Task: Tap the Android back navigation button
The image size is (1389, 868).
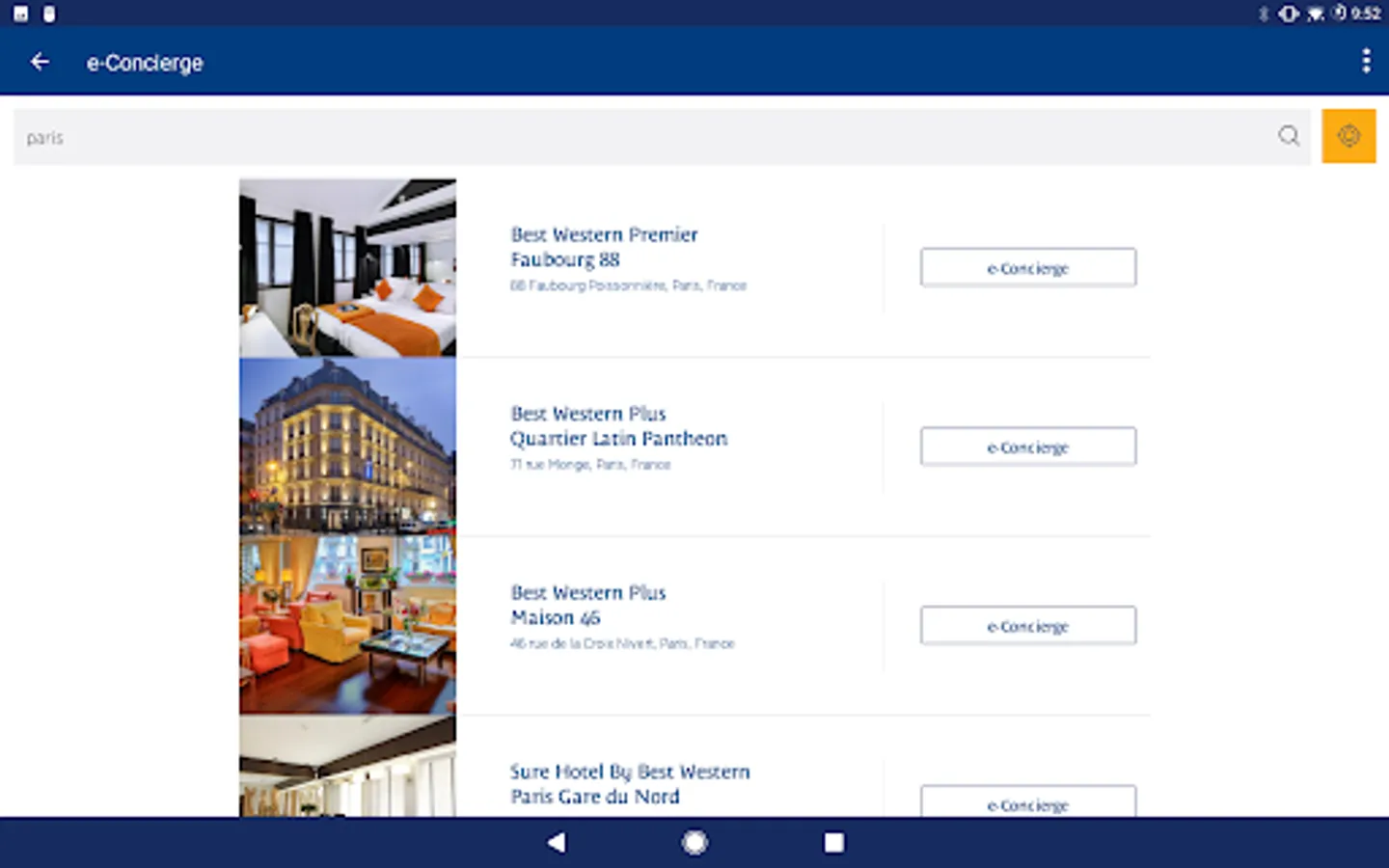Action: [557, 843]
